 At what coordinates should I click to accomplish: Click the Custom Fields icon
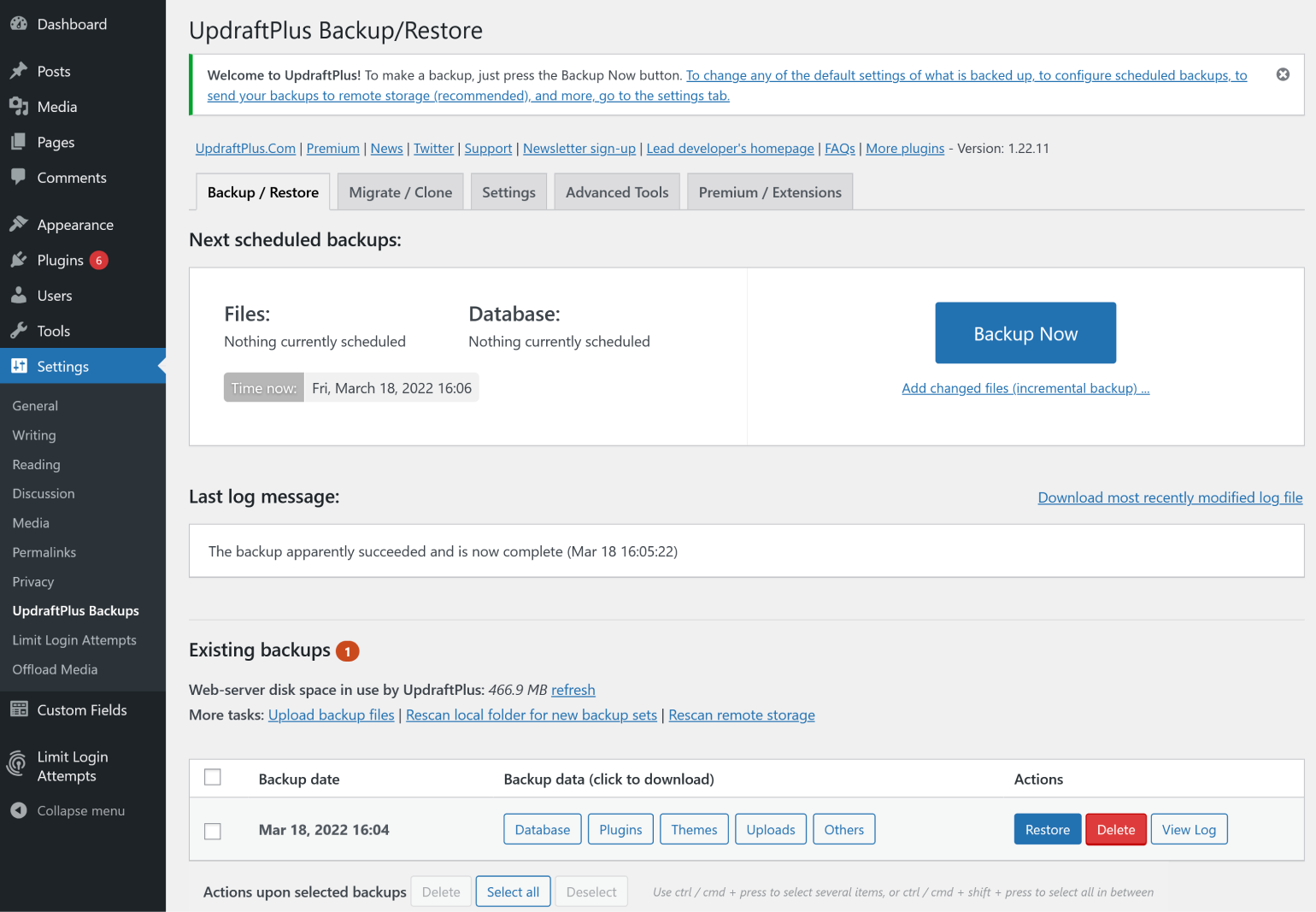pos(19,709)
